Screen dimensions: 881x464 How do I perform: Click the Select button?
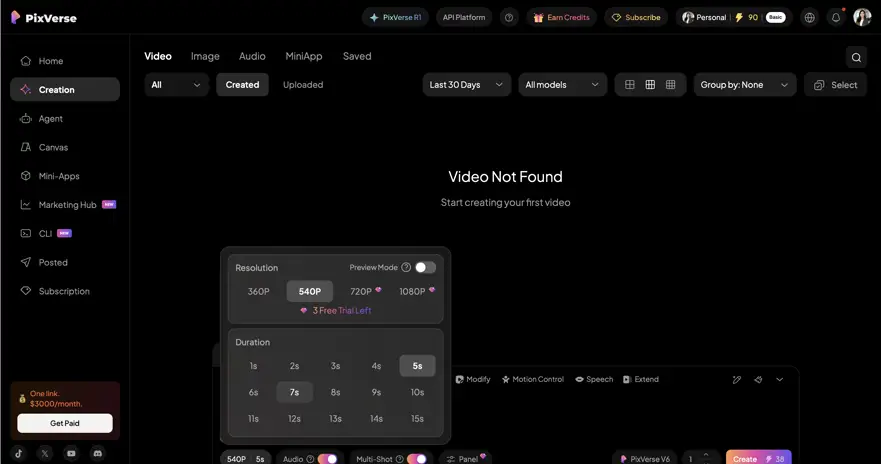pyautogui.click(x=835, y=85)
